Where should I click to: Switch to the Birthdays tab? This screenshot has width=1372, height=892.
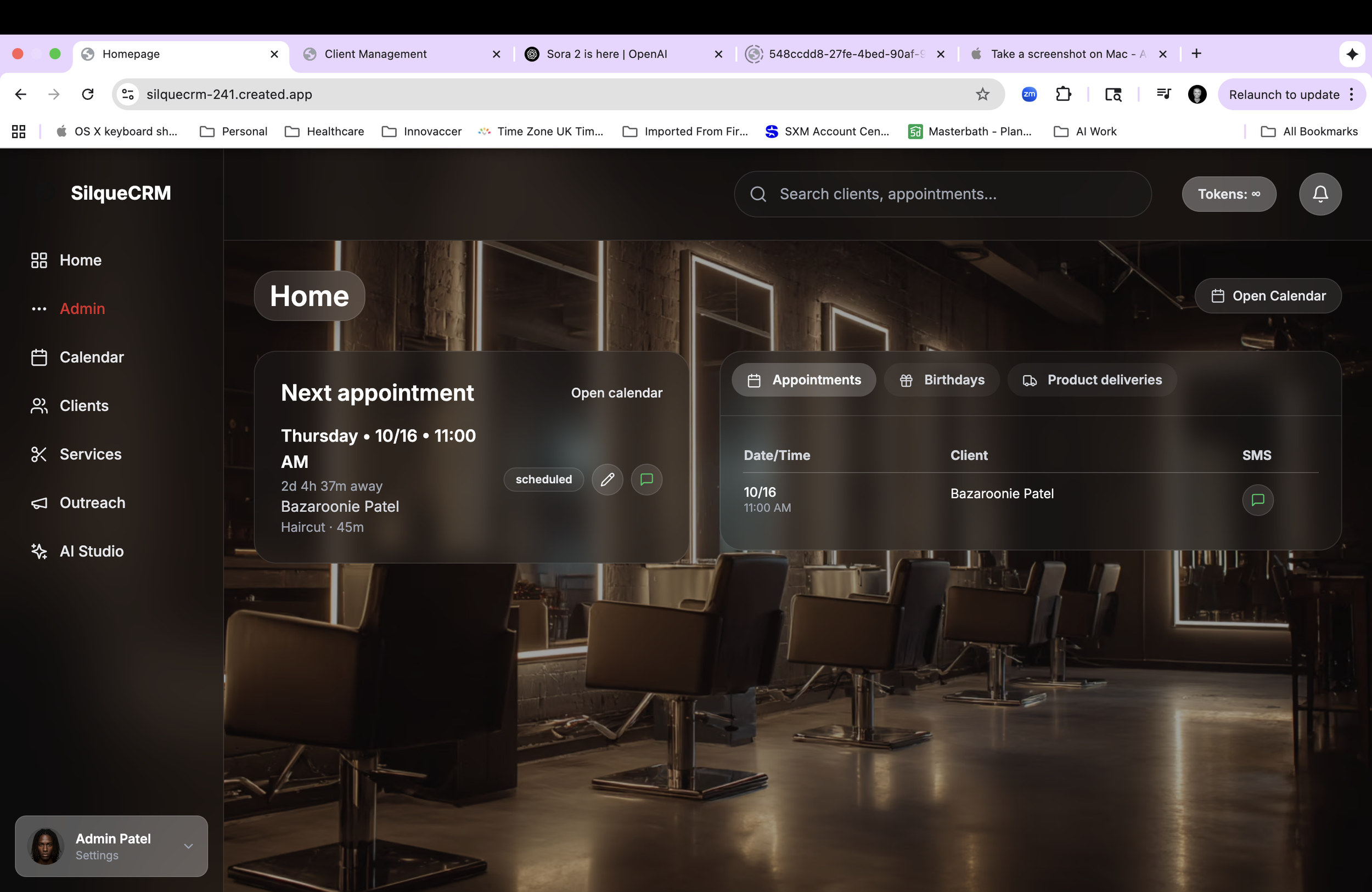point(941,380)
